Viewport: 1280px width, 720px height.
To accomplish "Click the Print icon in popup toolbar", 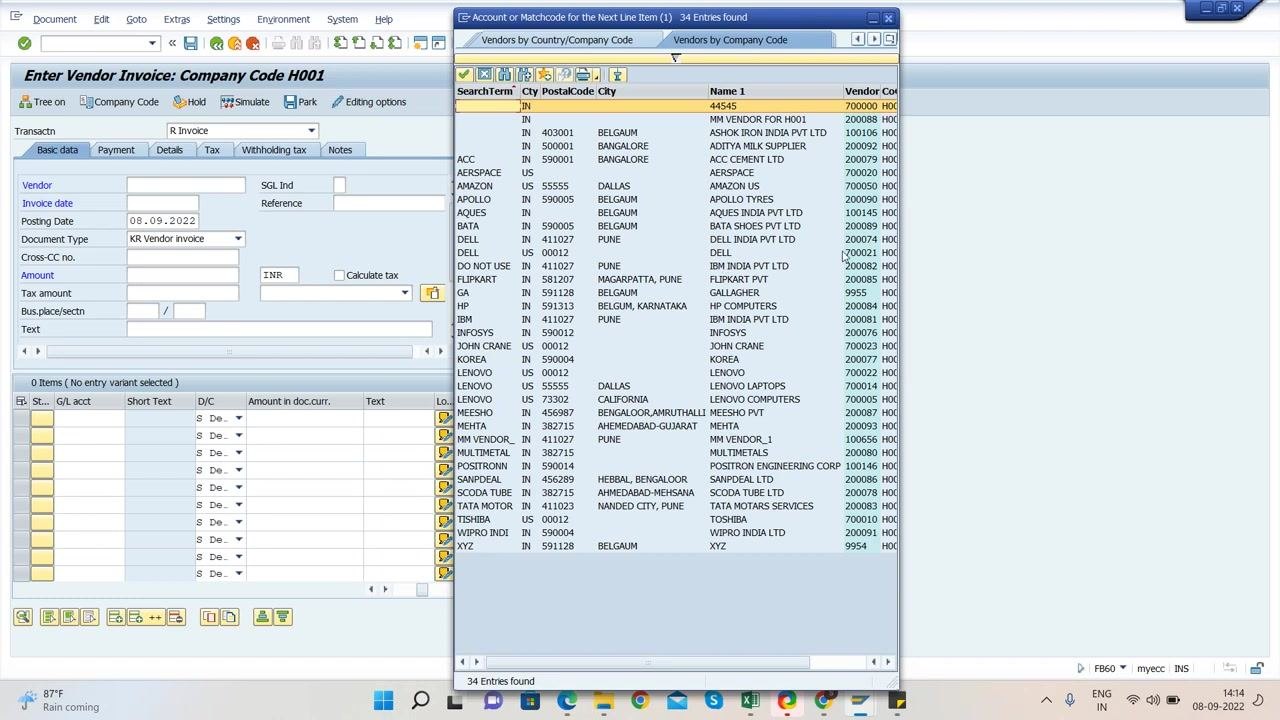I will pyautogui.click(x=584, y=75).
